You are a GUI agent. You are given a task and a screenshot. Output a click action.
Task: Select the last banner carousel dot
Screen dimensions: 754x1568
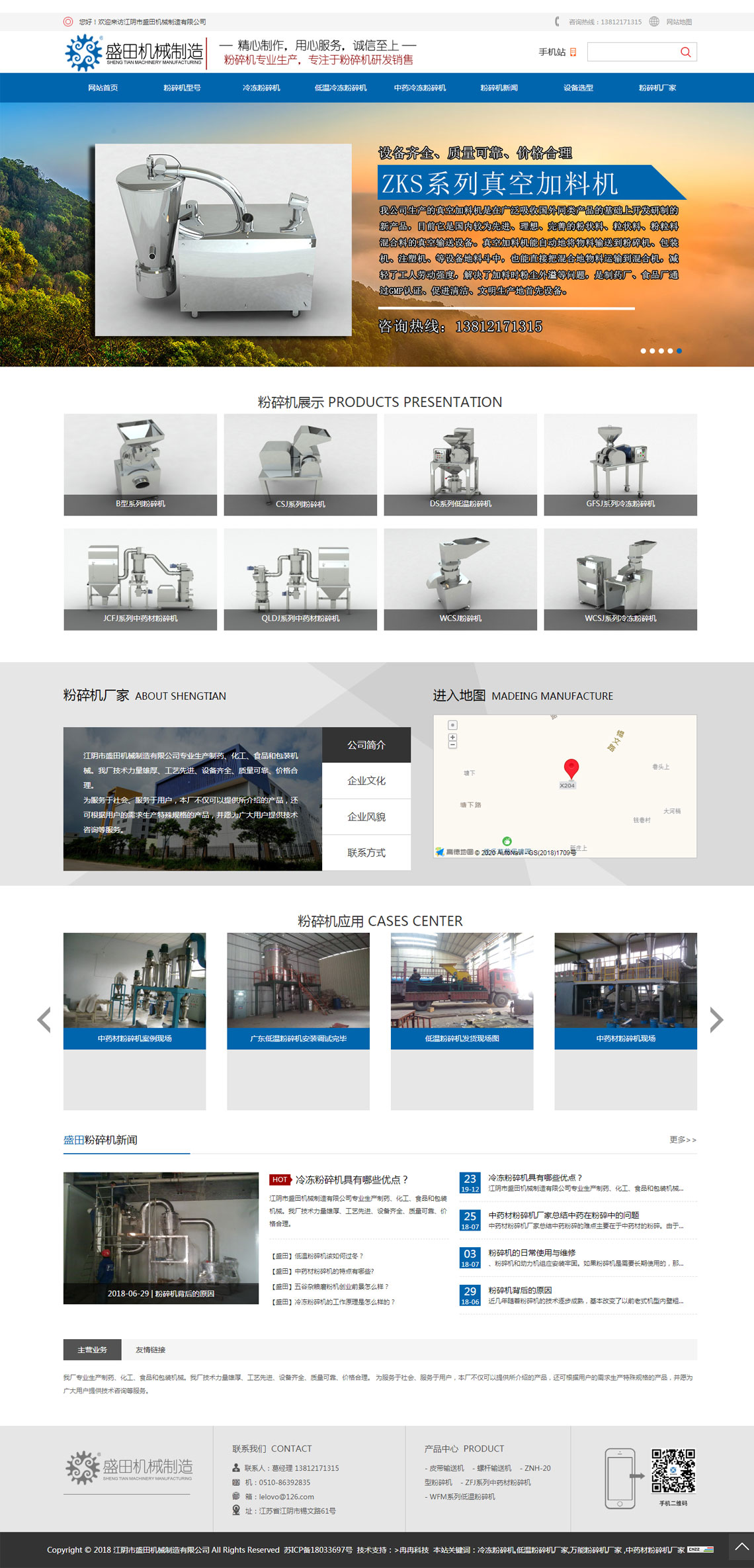679,351
